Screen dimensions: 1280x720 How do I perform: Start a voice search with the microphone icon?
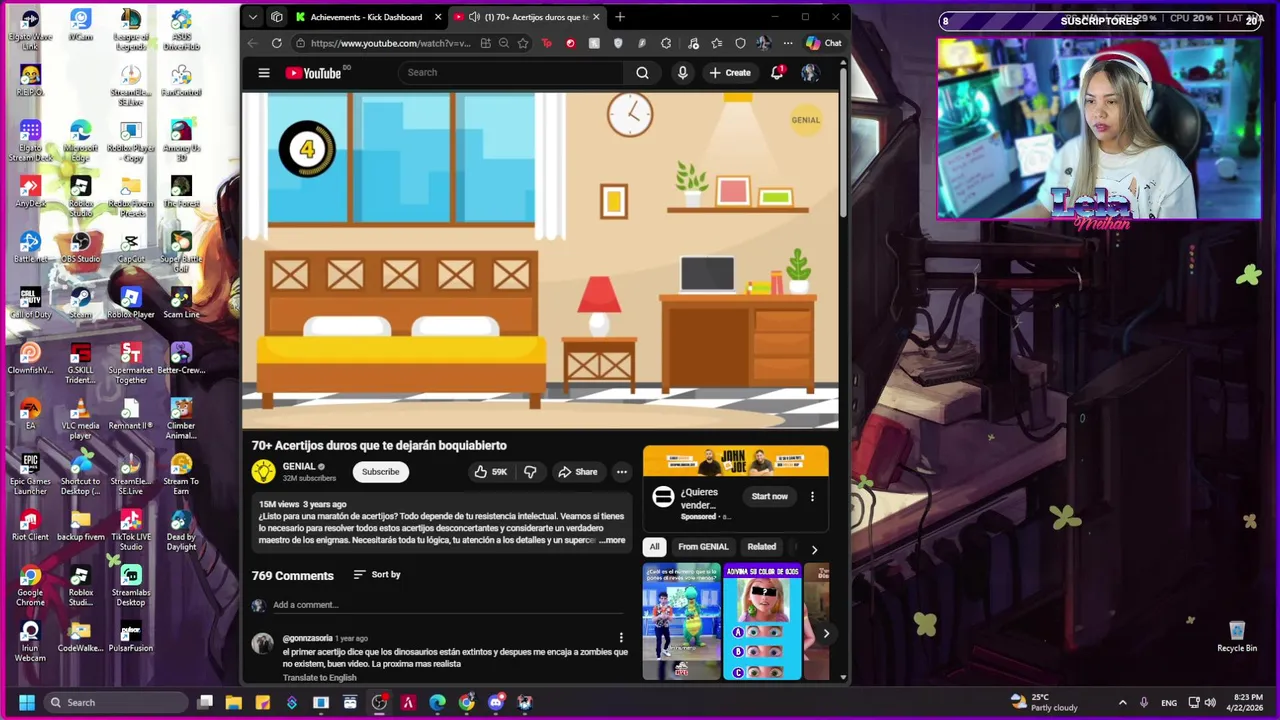(683, 72)
